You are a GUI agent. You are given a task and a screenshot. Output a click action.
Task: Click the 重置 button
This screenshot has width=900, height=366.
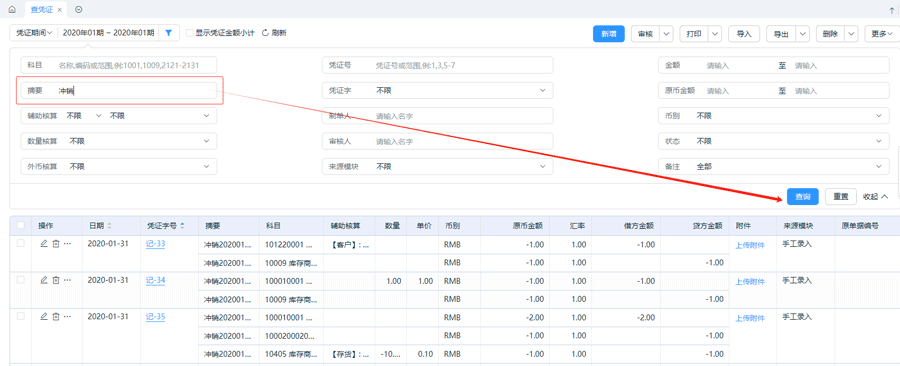[x=841, y=197]
